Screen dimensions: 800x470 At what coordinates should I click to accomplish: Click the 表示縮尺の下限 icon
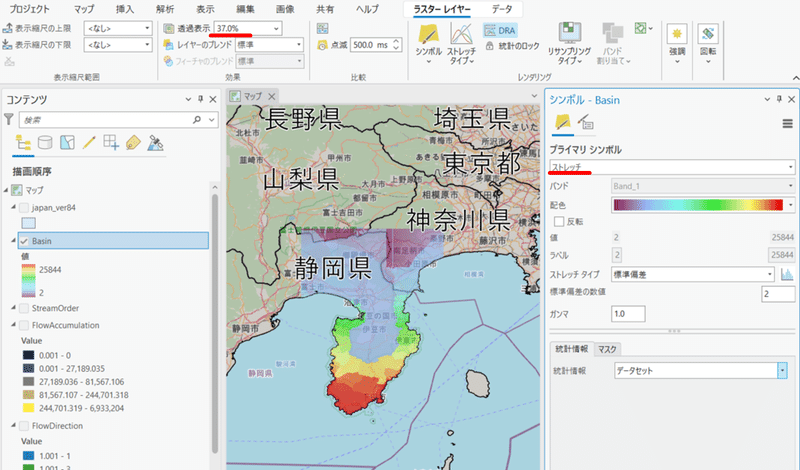click(x=8, y=44)
